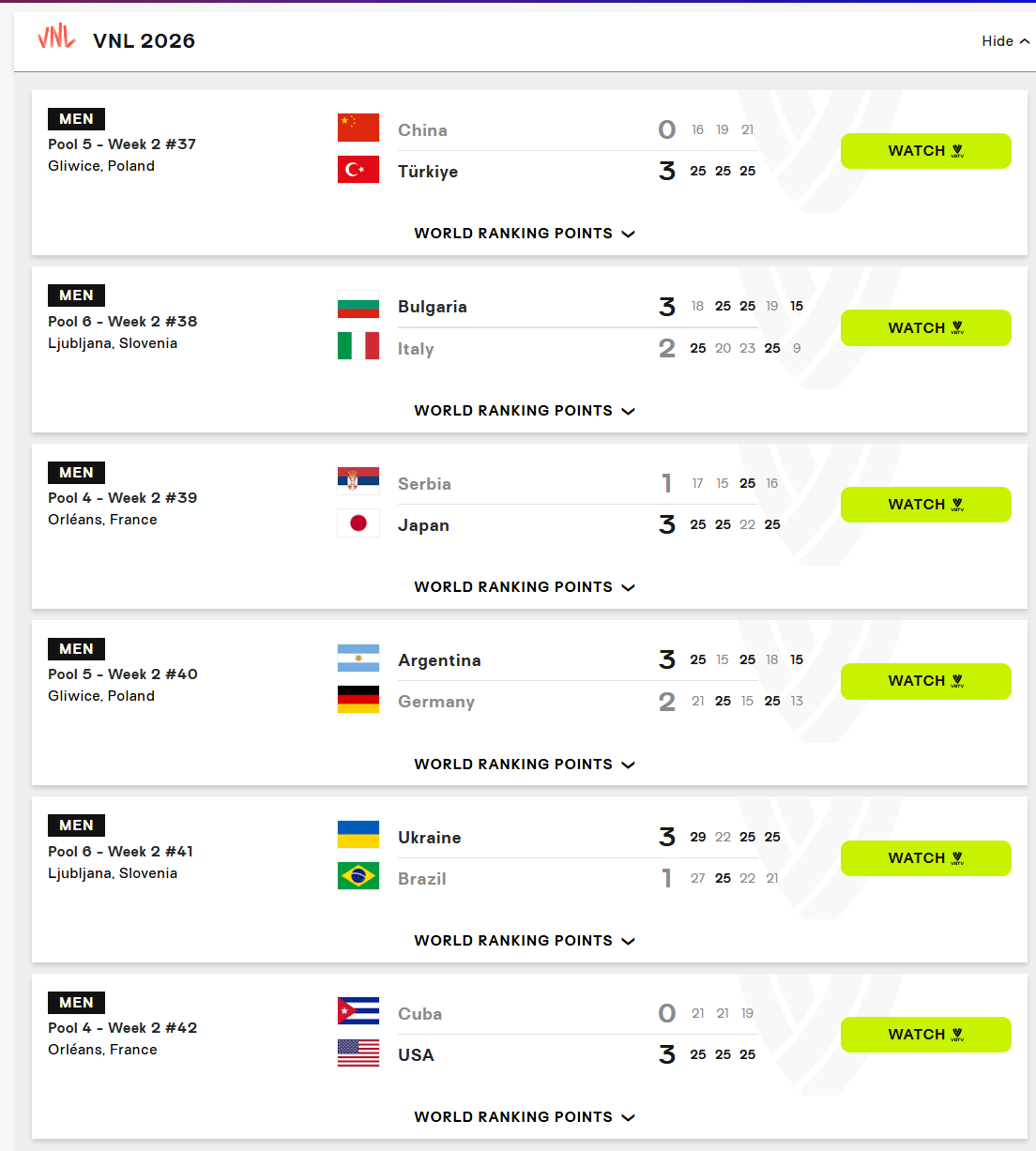The width and height of the screenshot is (1036, 1151).
Task: Click the USA flag icon
Action: (x=358, y=1053)
